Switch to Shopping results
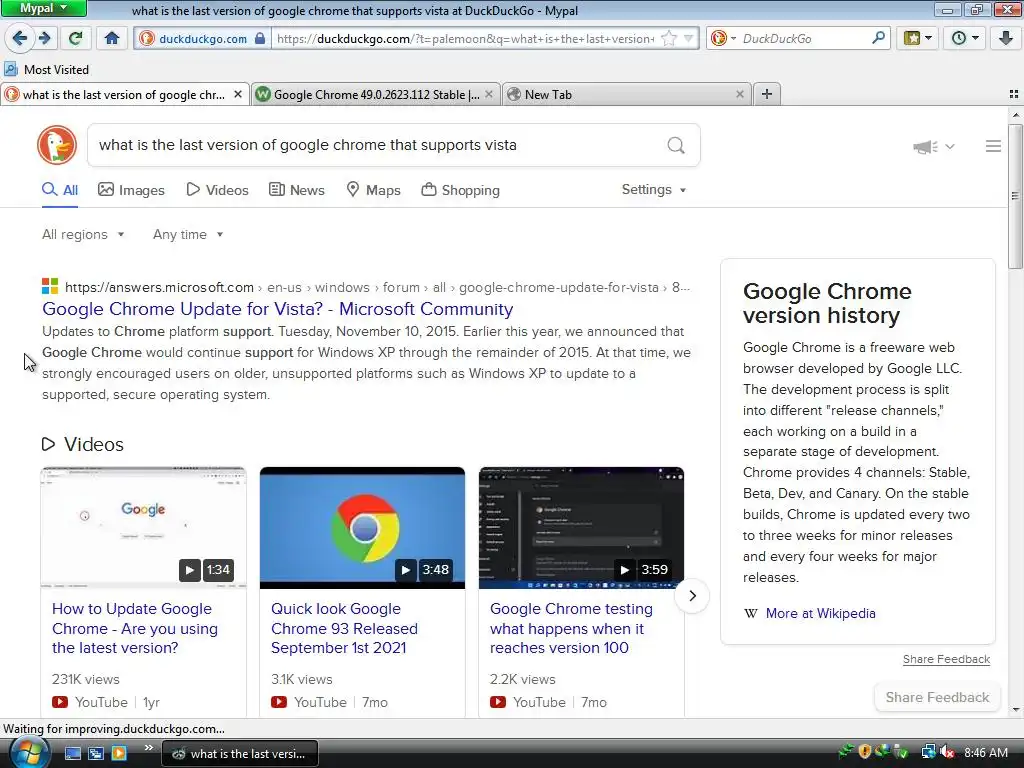The width and height of the screenshot is (1024, 768). click(x=460, y=190)
